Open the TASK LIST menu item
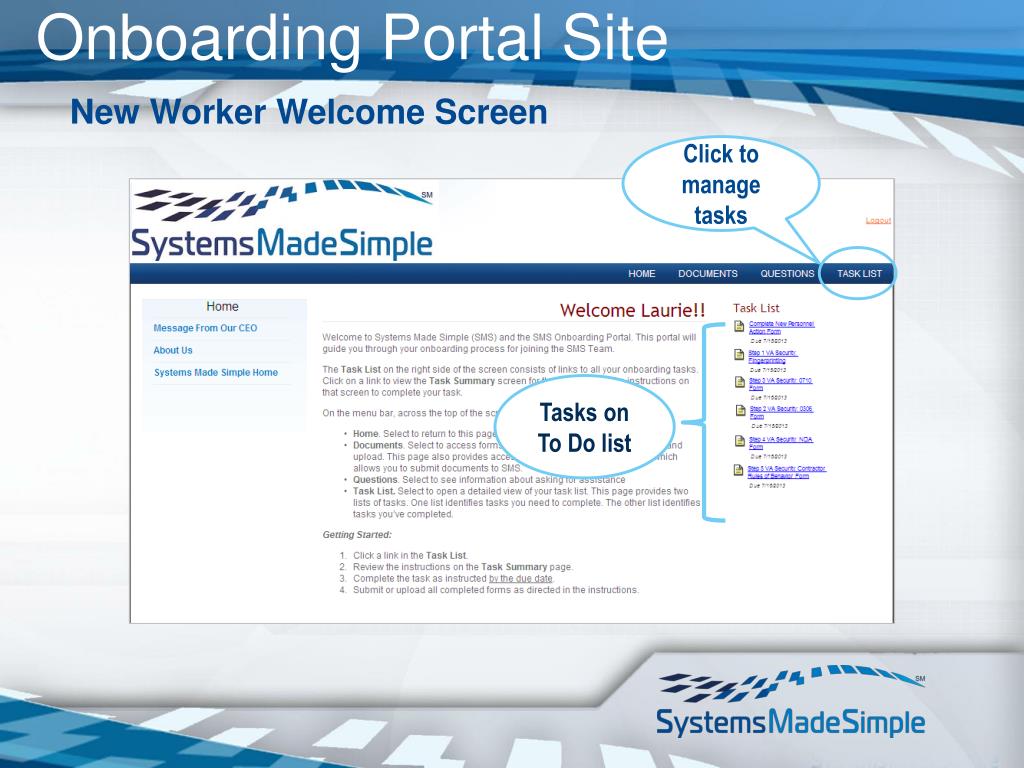1024x768 pixels. click(859, 274)
